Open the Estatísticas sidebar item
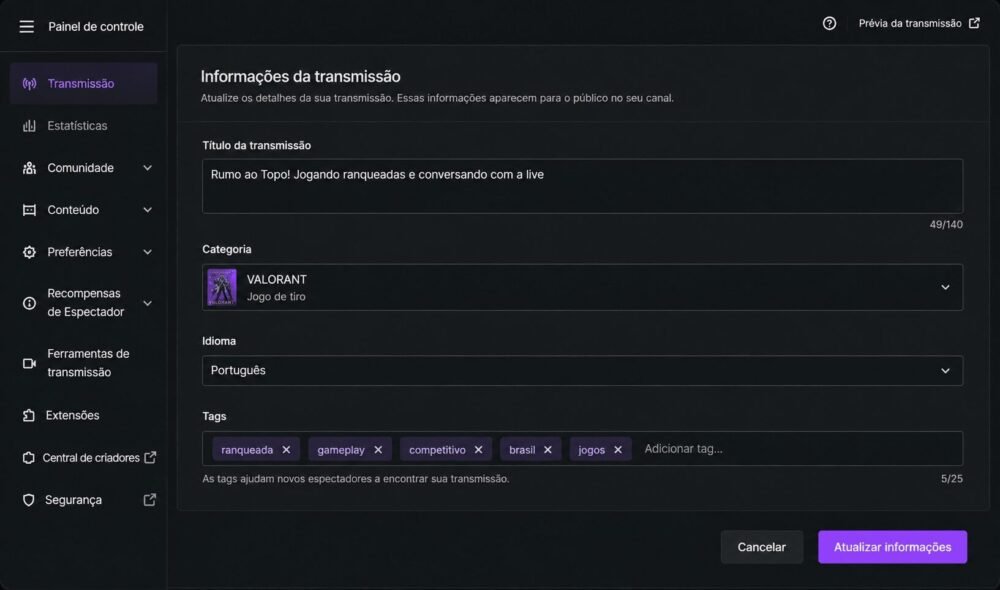 coord(84,126)
